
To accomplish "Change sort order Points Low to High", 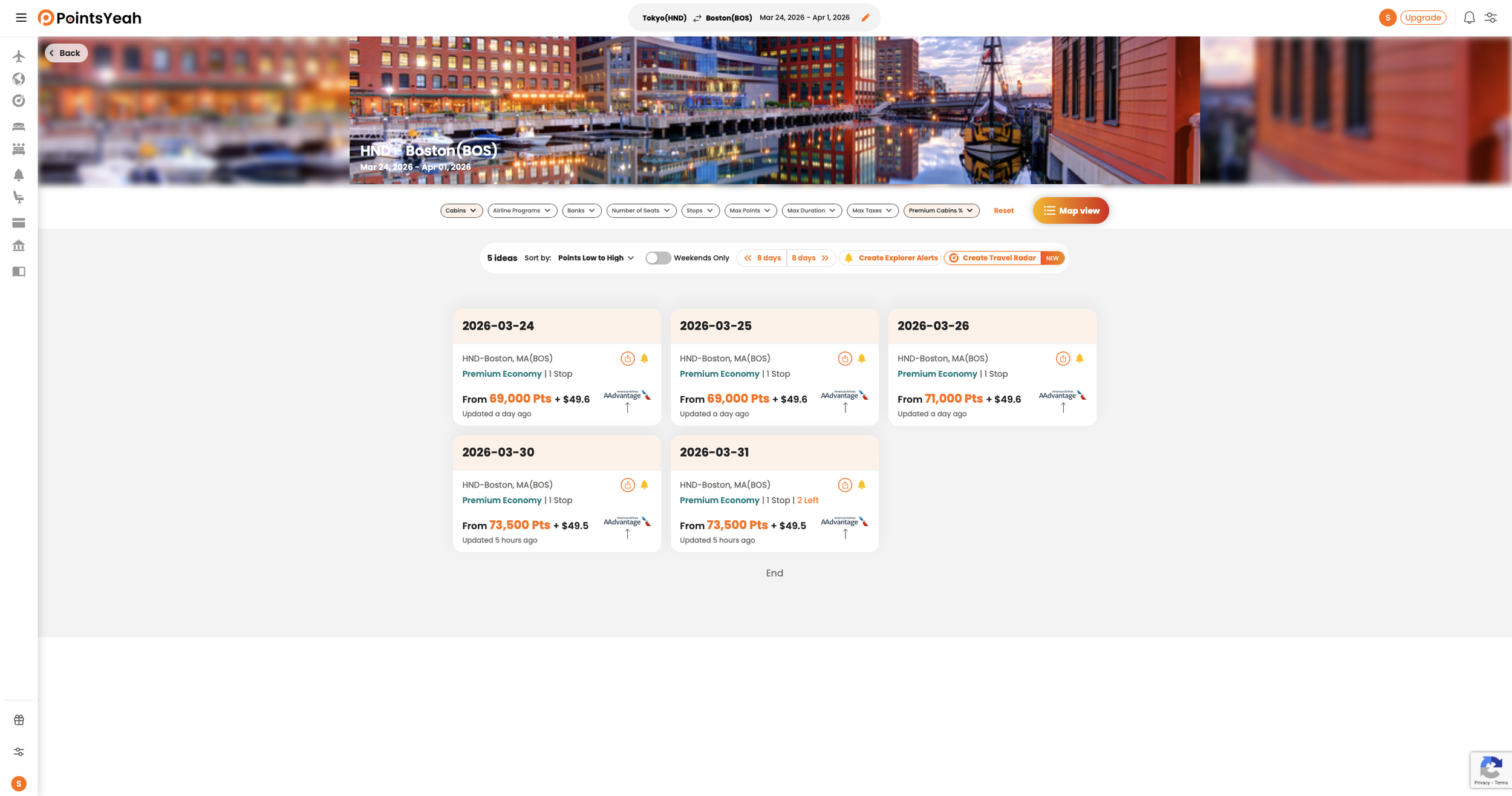I will pos(596,258).
